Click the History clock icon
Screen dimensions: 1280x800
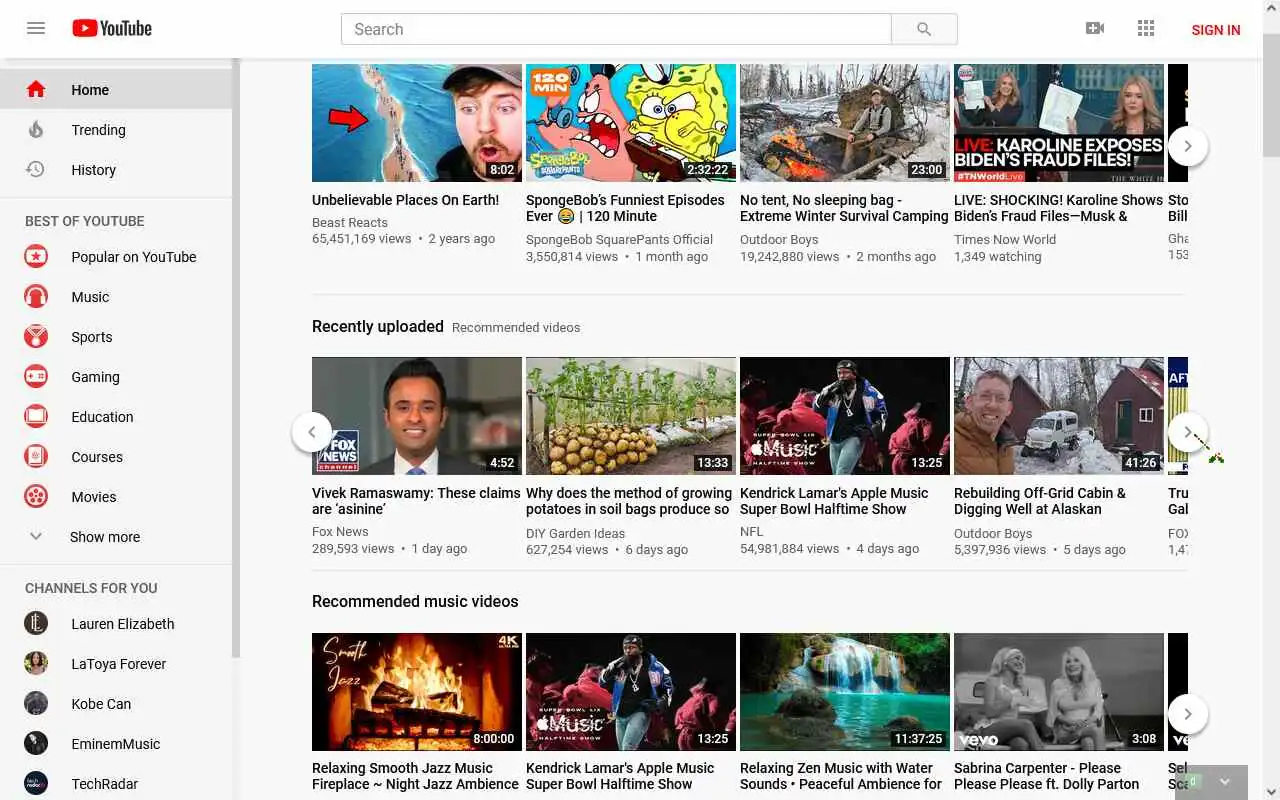pos(36,170)
